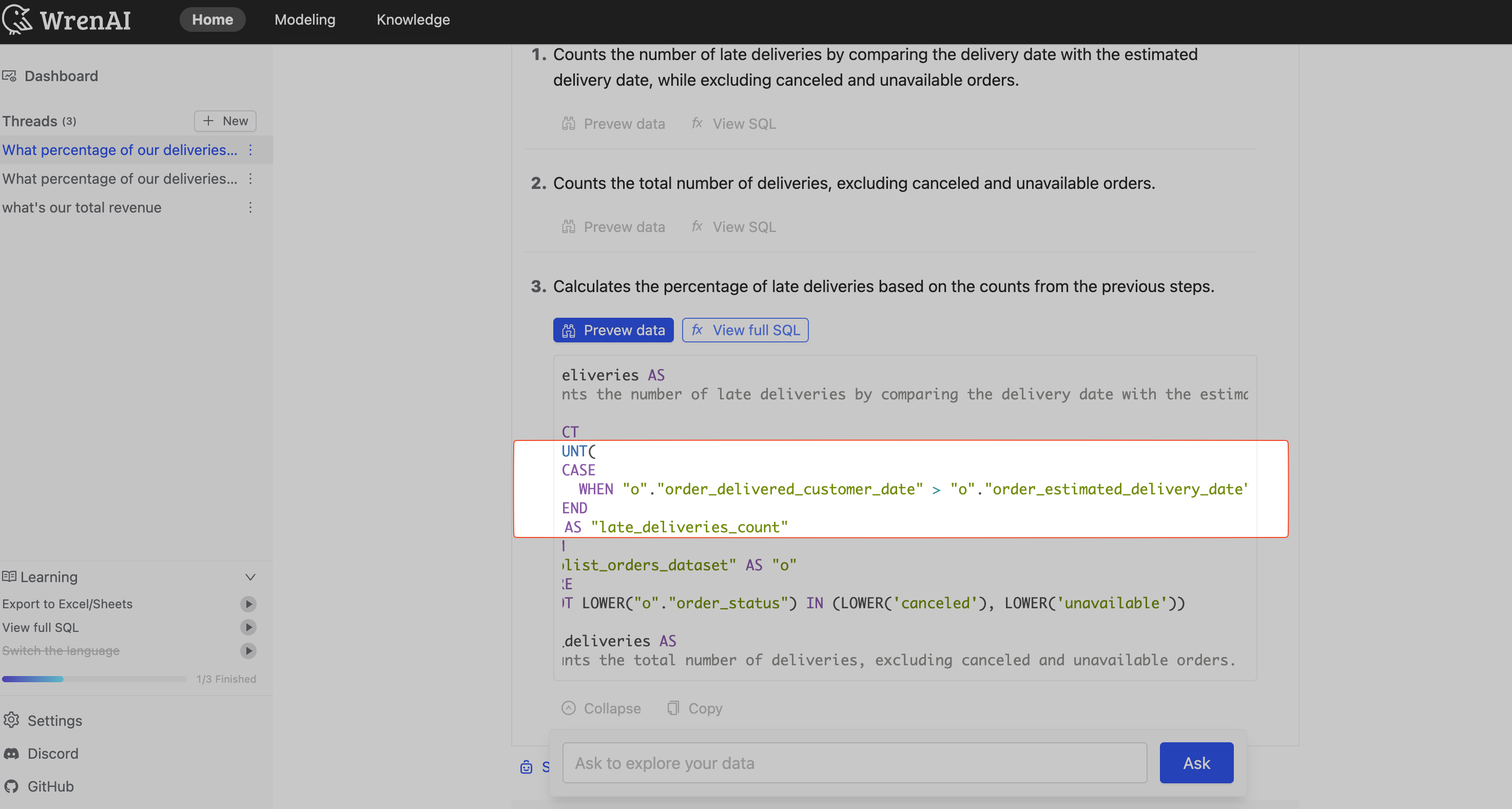Image resolution: width=1512 pixels, height=809 pixels.
Task: Click the play arrow next to Export to Excel/Sheets
Action: (x=248, y=604)
